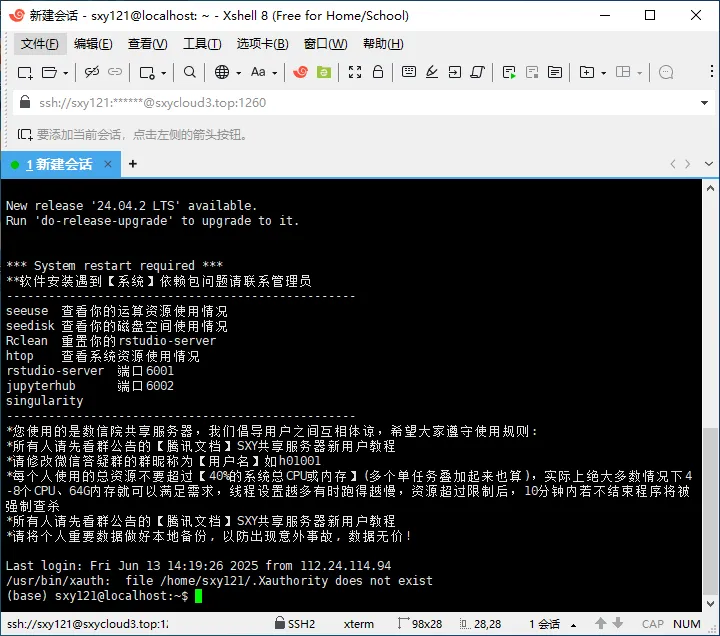The image size is (720, 636).
Task: Click the terminal vertical scrollbar thumb
Action: click(x=710, y=512)
